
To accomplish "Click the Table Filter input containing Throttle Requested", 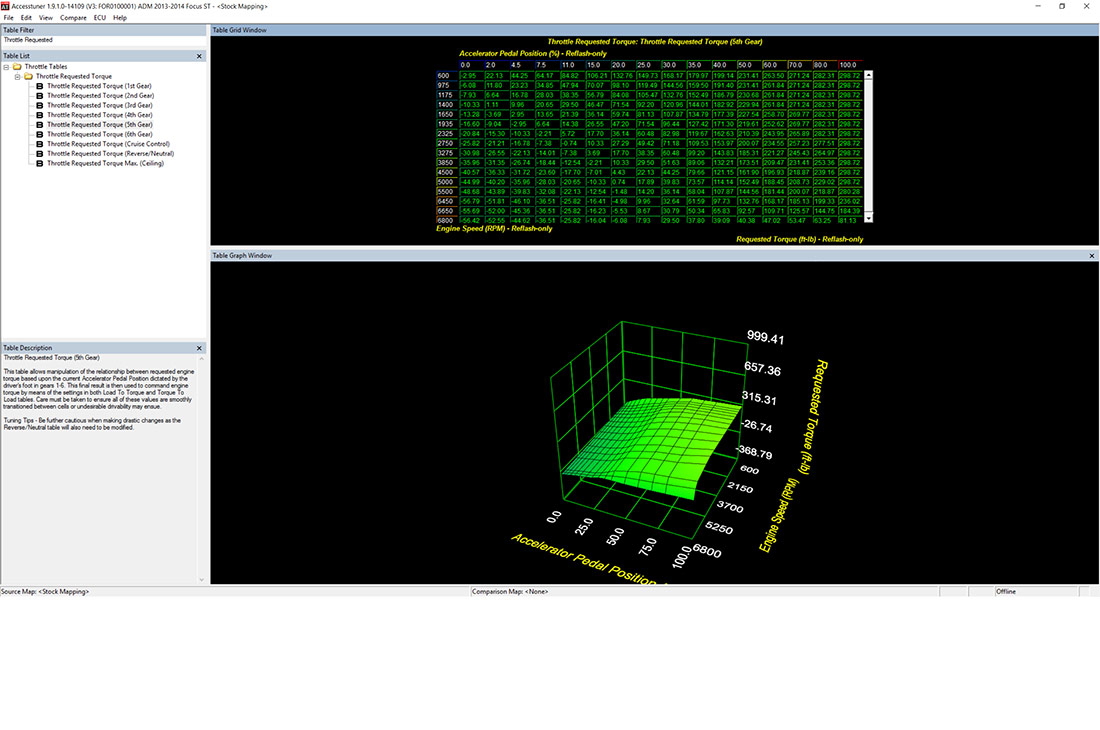I will [104, 41].
